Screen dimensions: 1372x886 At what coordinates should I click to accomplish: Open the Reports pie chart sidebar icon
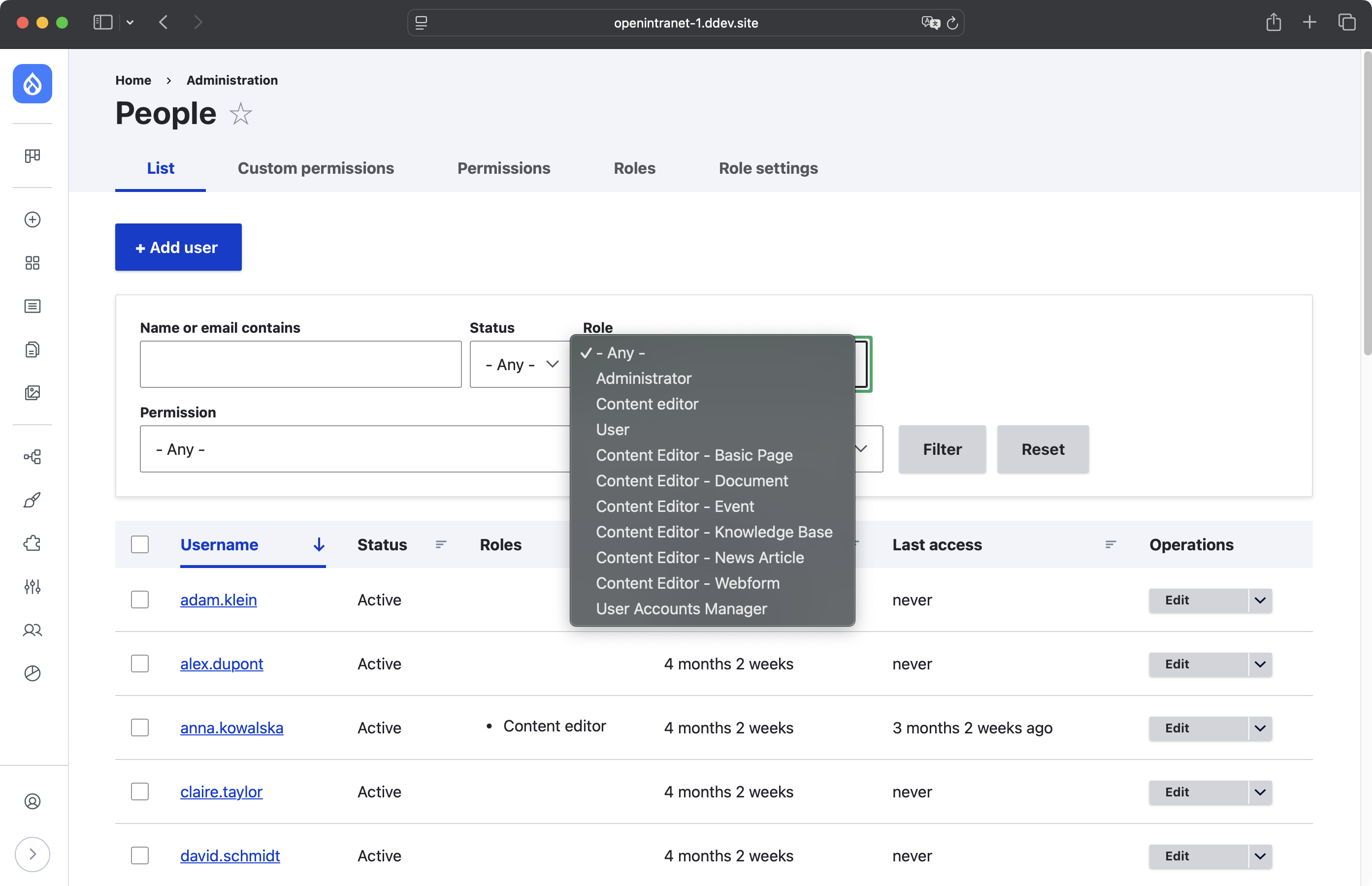click(32, 673)
